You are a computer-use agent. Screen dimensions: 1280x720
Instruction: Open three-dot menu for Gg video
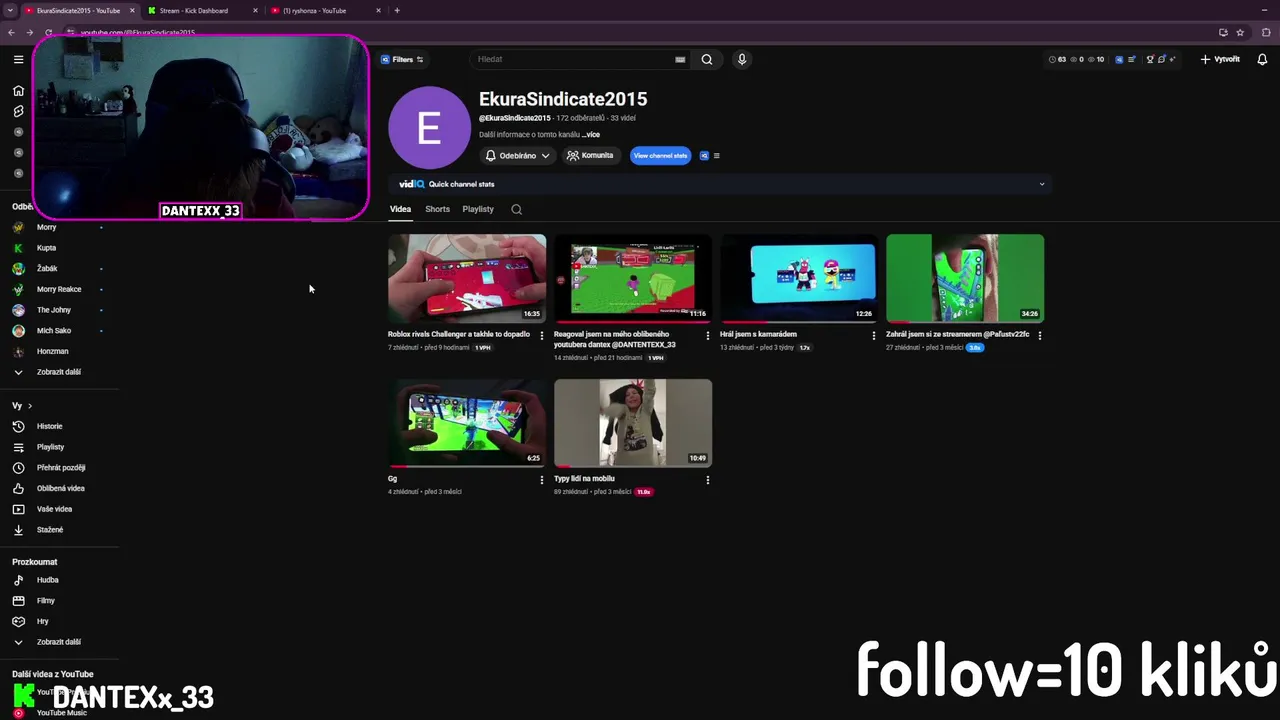[x=542, y=480]
